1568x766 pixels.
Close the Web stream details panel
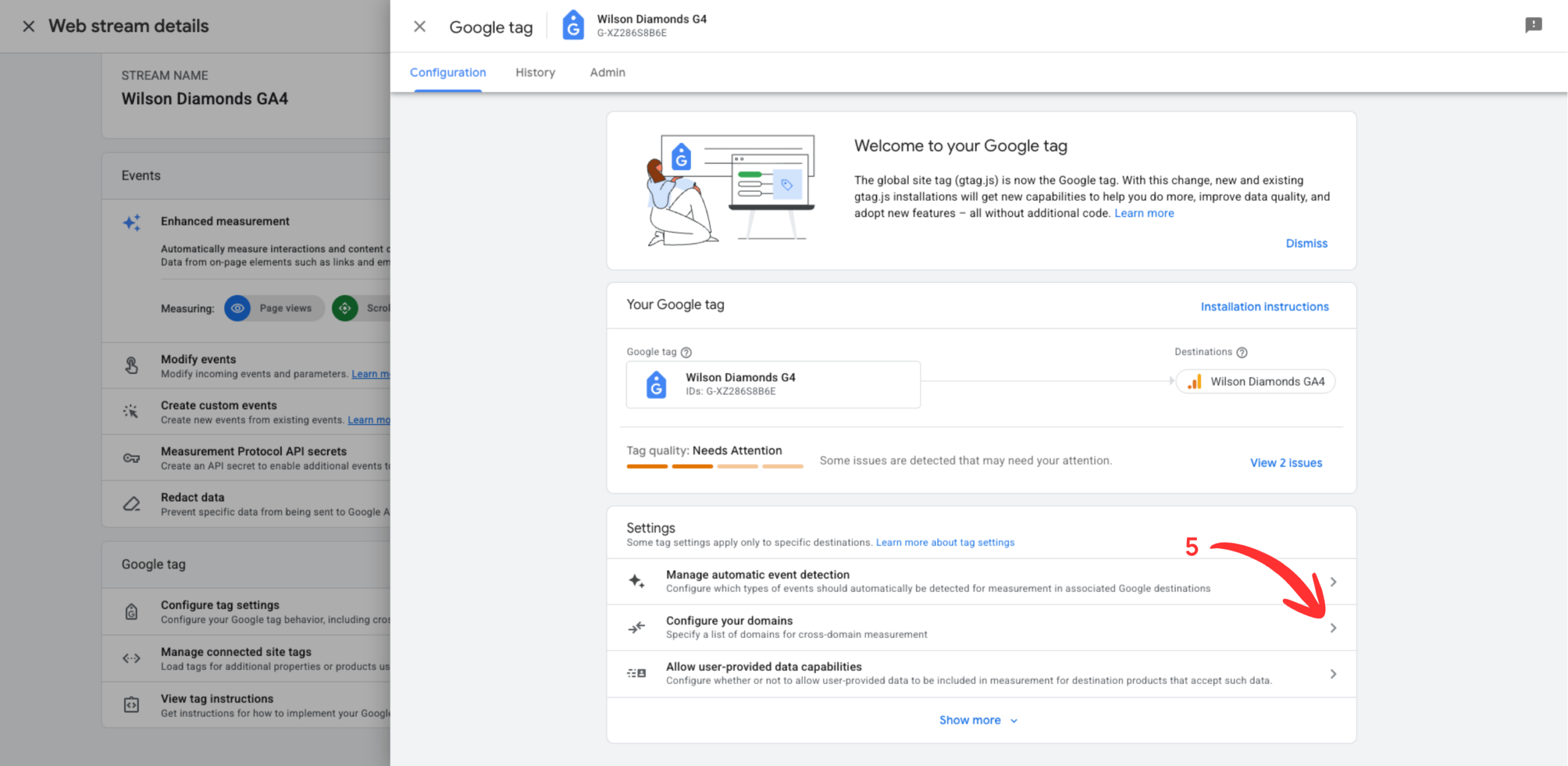point(28,26)
